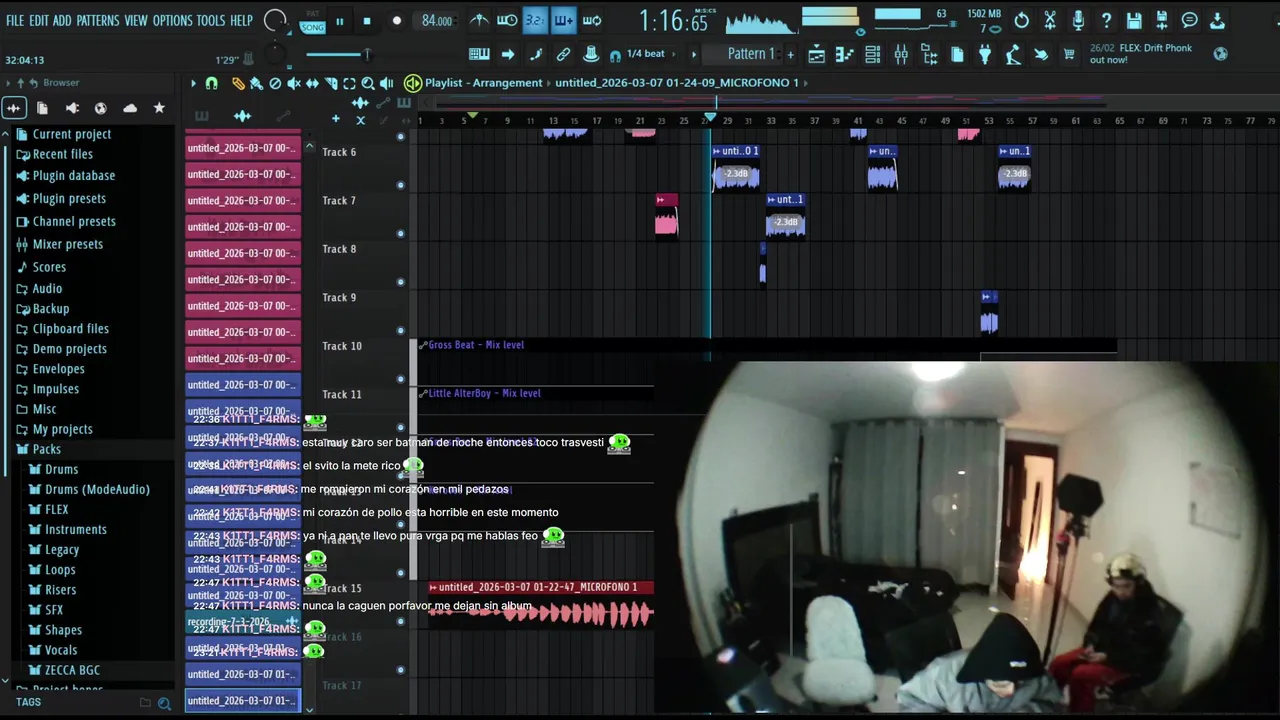1280x720 pixels.
Task: Open the Channel rack icon
Action: point(873,55)
